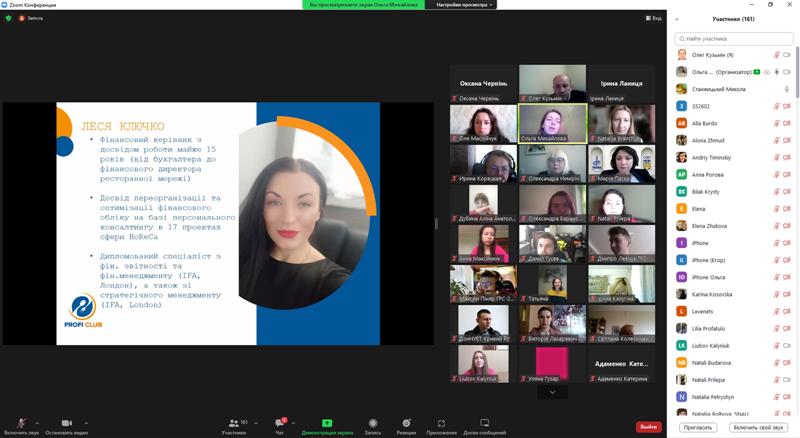Collapse participants panel with header chevron

point(677,19)
